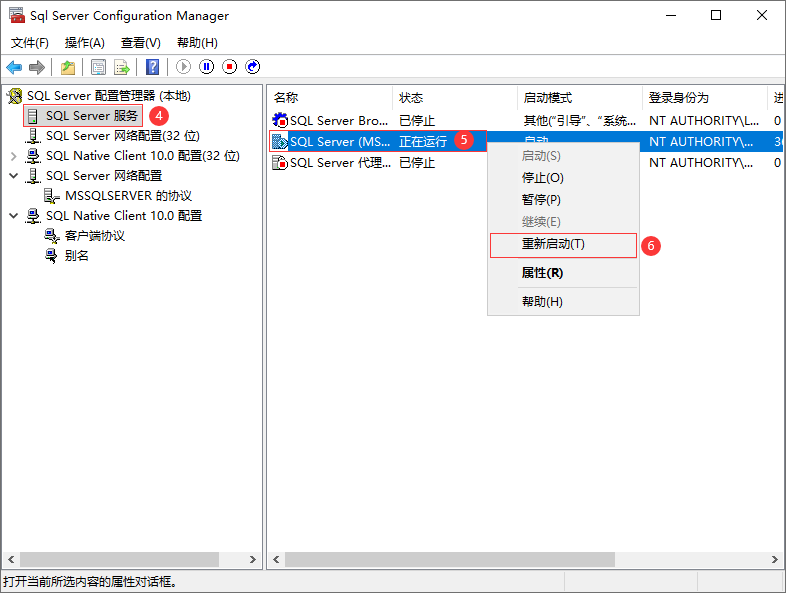Click the SQL Server (MS...) running service icon
This screenshot has height=593, width=786.
[280, 142]
